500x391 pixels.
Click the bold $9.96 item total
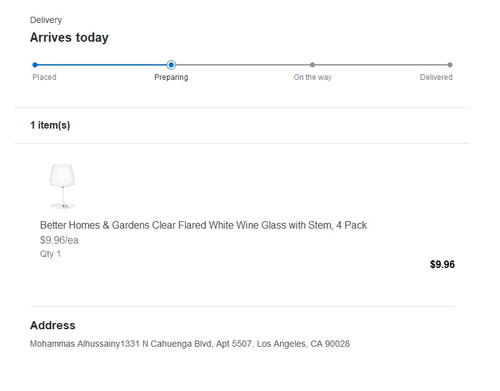(442, 264)
